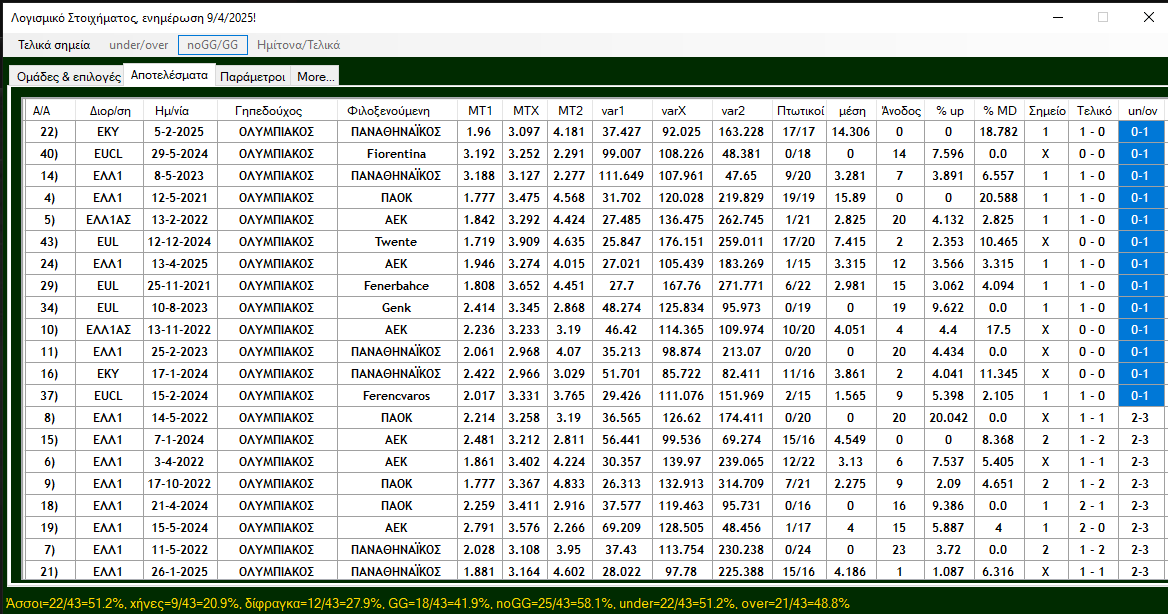The width and height of the screenshot is (1168, 614).
Task: Switch to the Παράμετροι tab
Action: click(x=252, y=77)
